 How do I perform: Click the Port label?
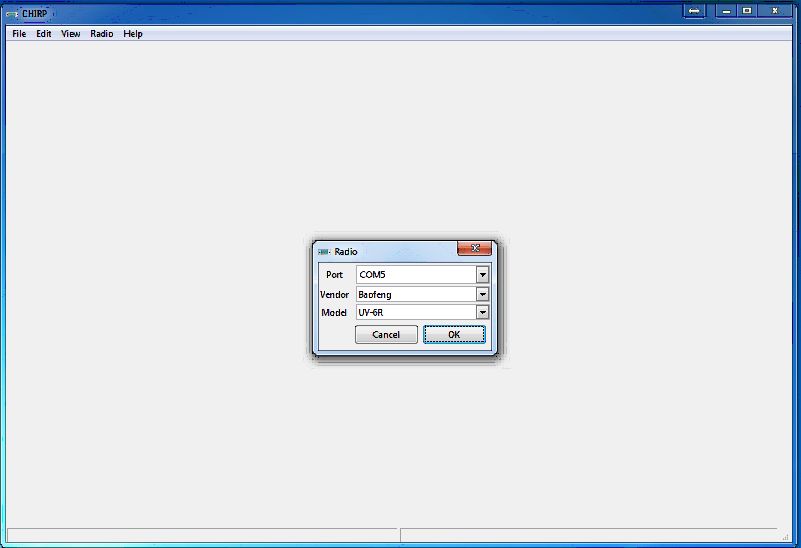[334, 275]
